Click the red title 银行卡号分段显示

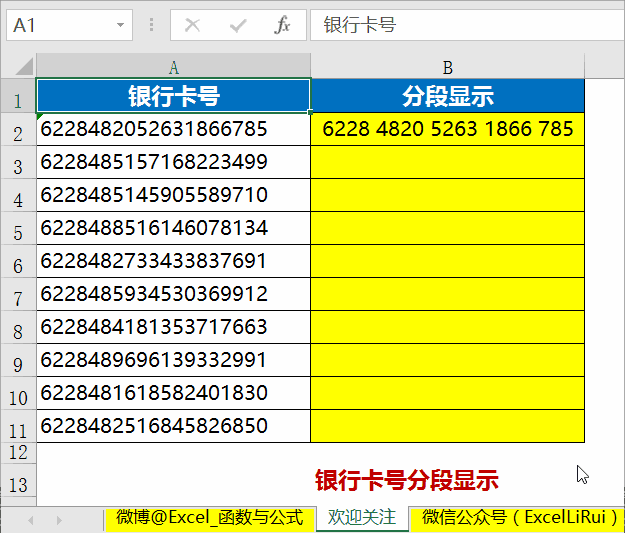coord(407,480)
